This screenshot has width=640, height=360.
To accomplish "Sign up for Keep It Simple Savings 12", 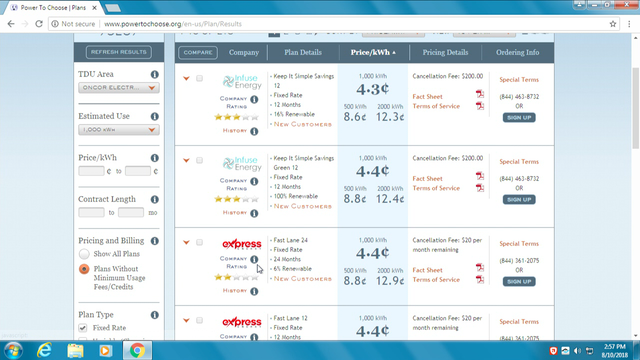I will (519, 118).
